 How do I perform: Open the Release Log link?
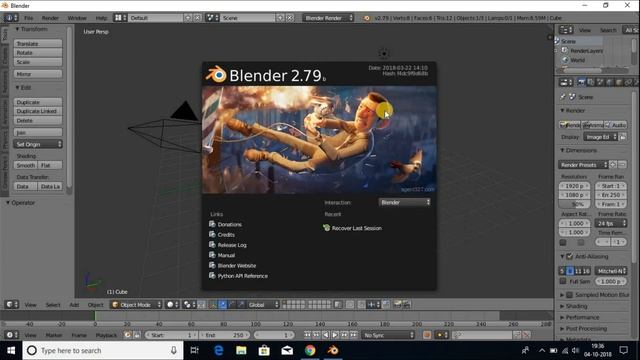228,245
